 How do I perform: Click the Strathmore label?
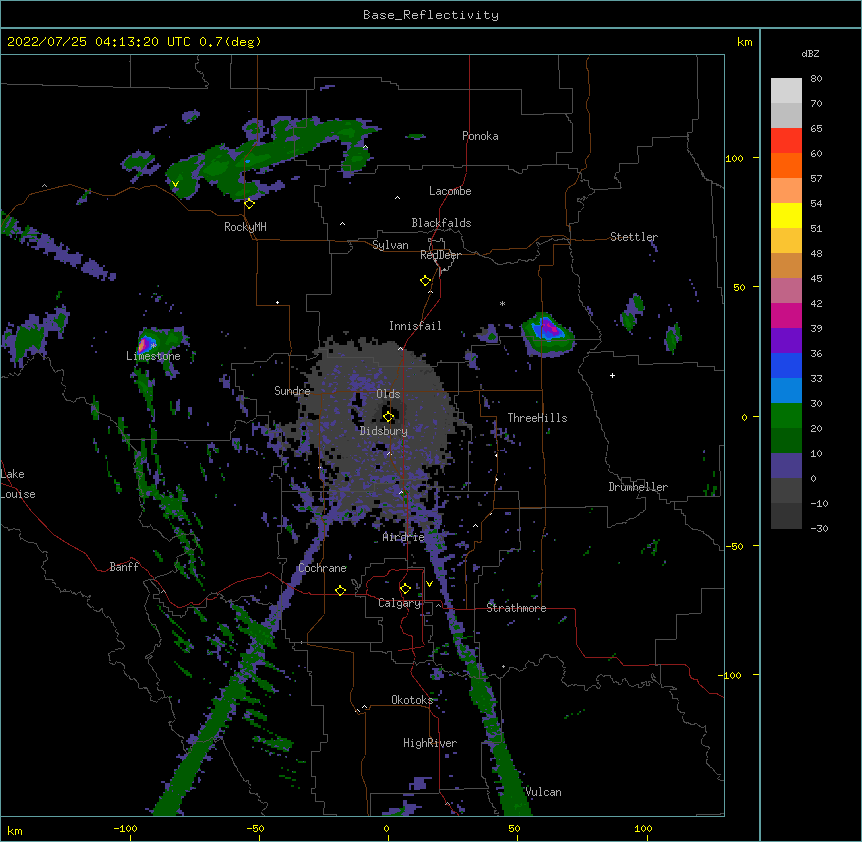516,608
